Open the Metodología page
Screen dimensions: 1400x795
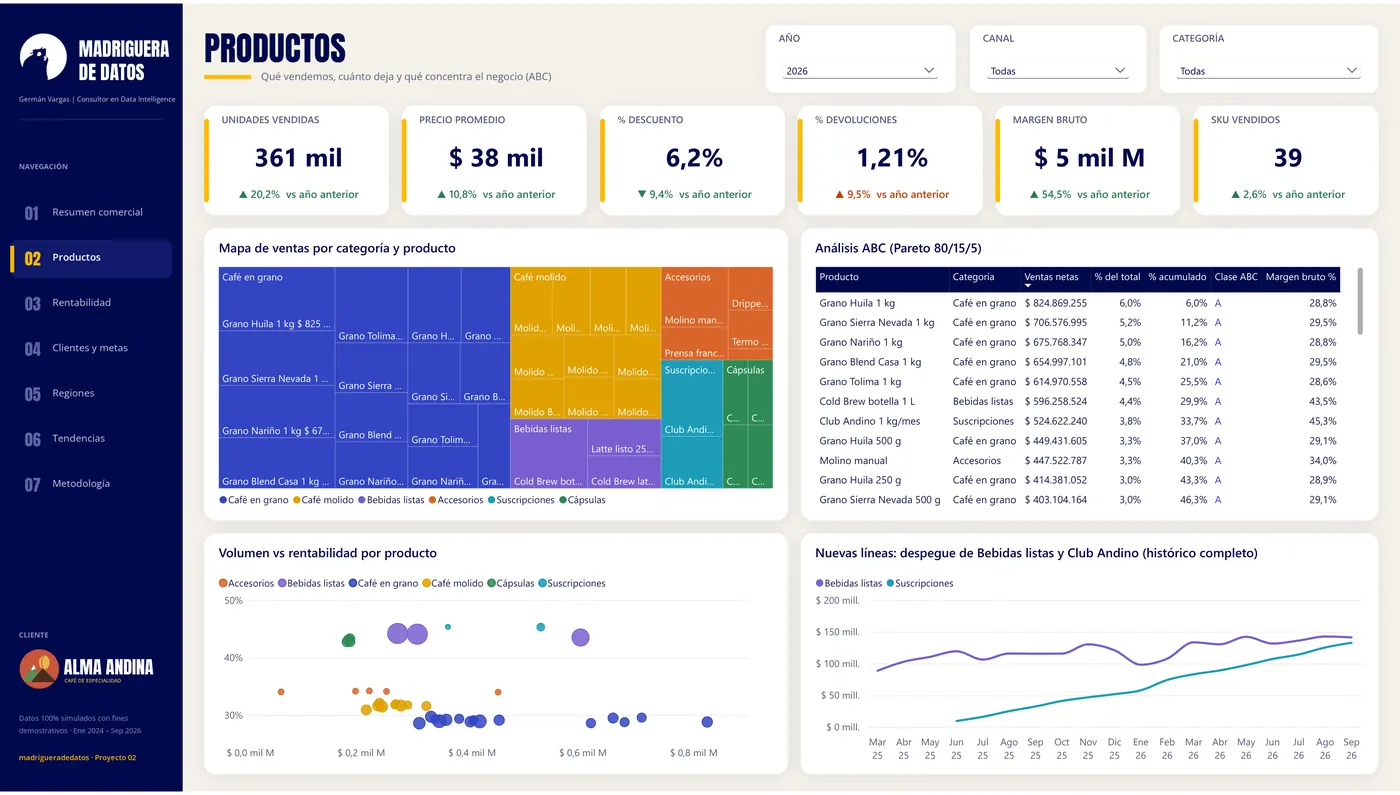click(x=92, y=484)
